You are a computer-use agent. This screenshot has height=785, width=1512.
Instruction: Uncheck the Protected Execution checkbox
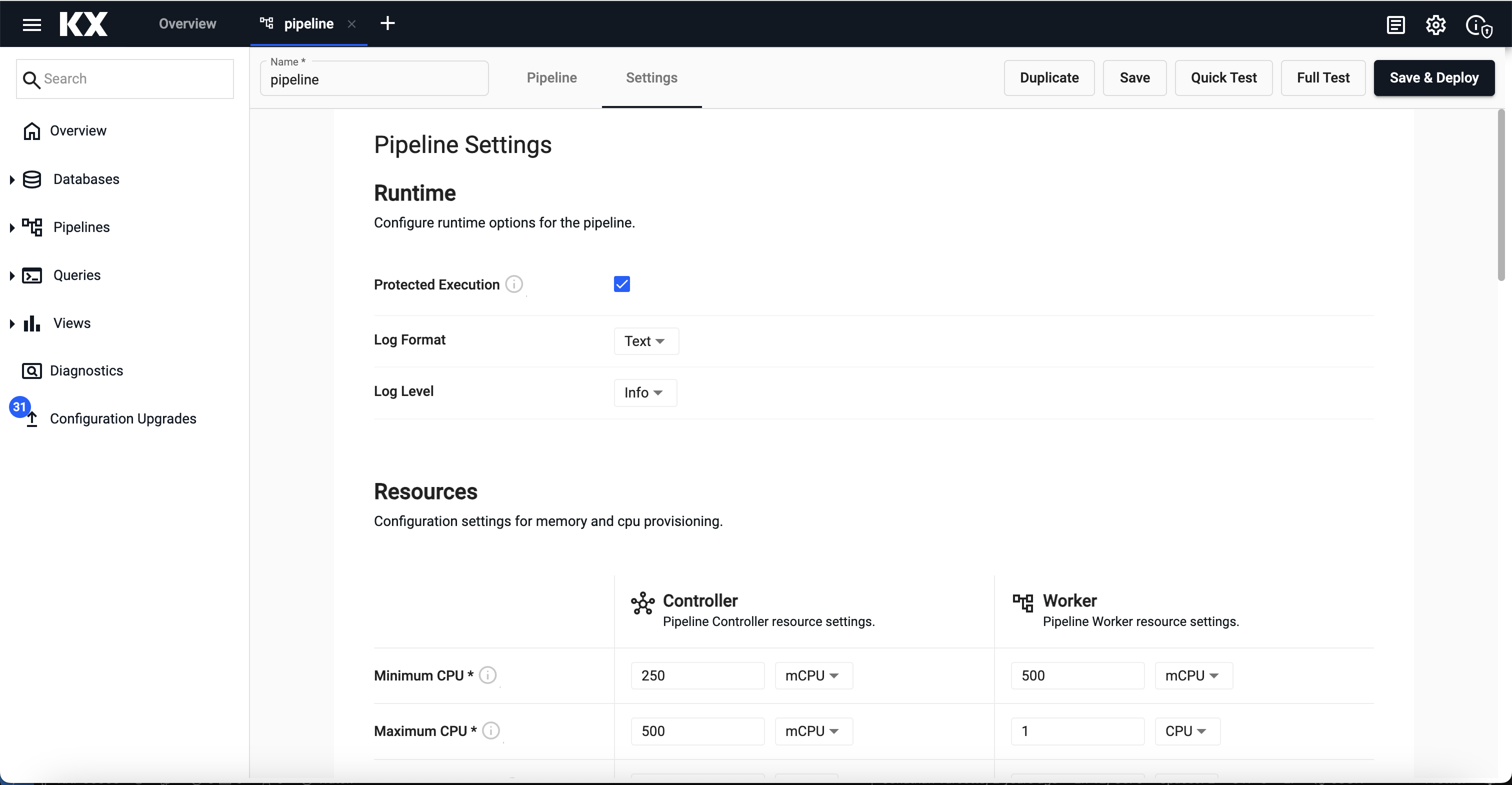[621, 284]
